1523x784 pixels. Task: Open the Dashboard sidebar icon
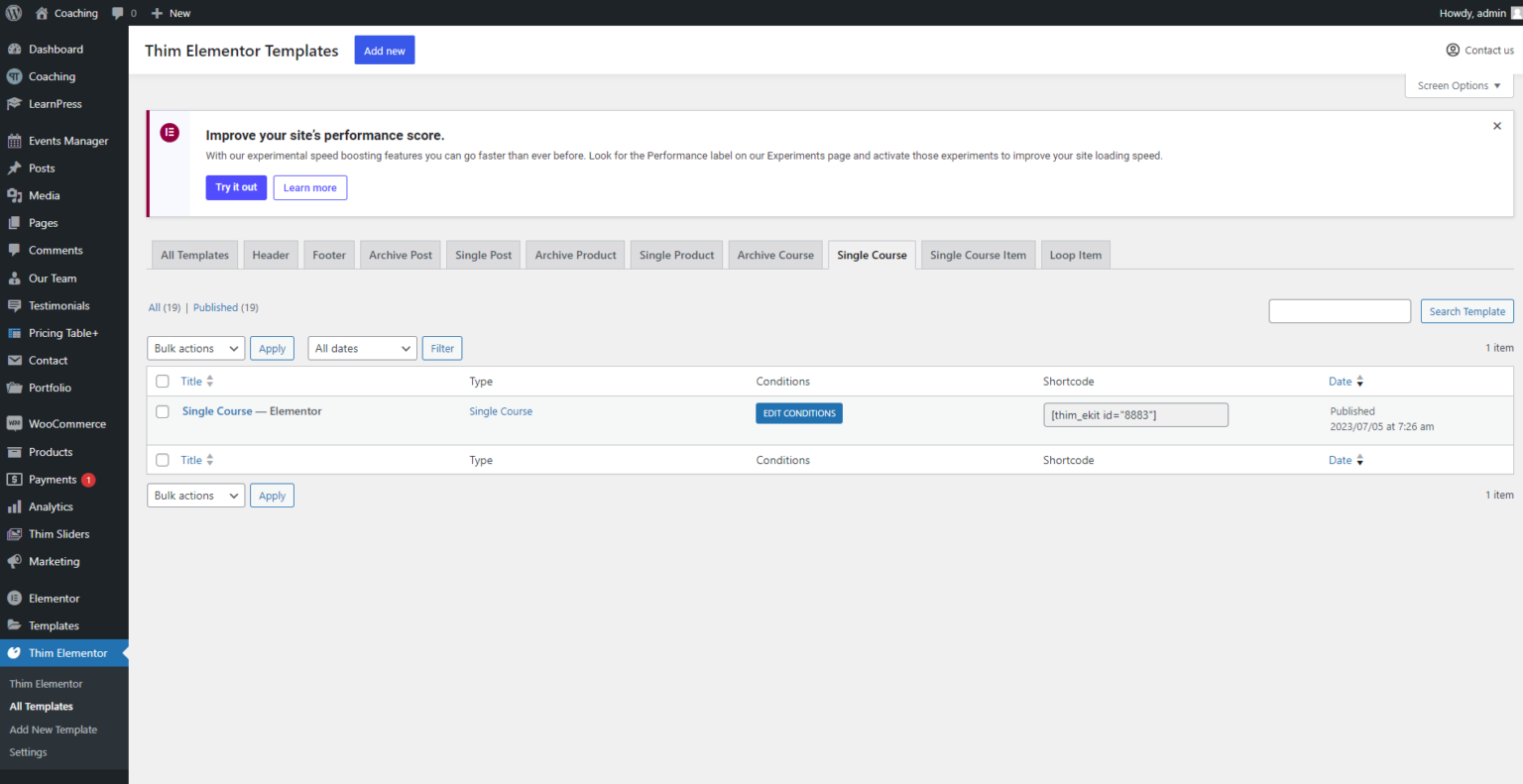[x=14, y=49]
